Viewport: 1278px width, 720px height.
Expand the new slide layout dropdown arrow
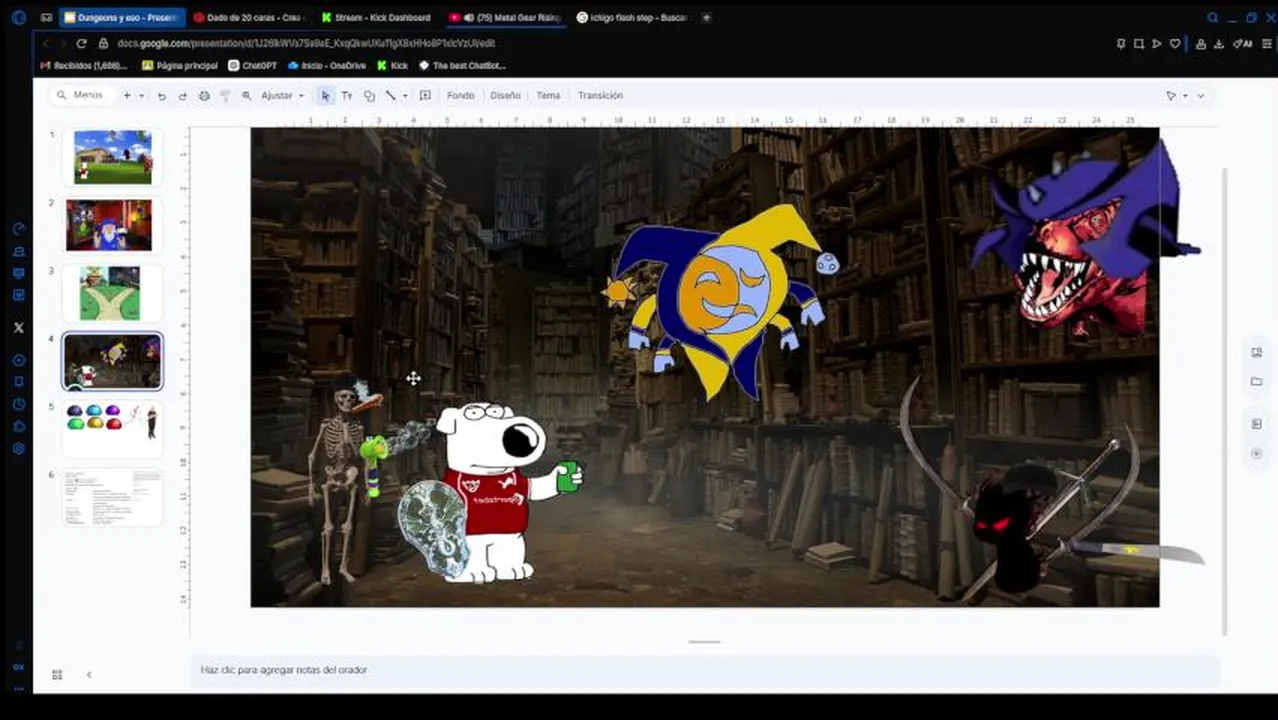pyautogui.click(x=141, y=95)
